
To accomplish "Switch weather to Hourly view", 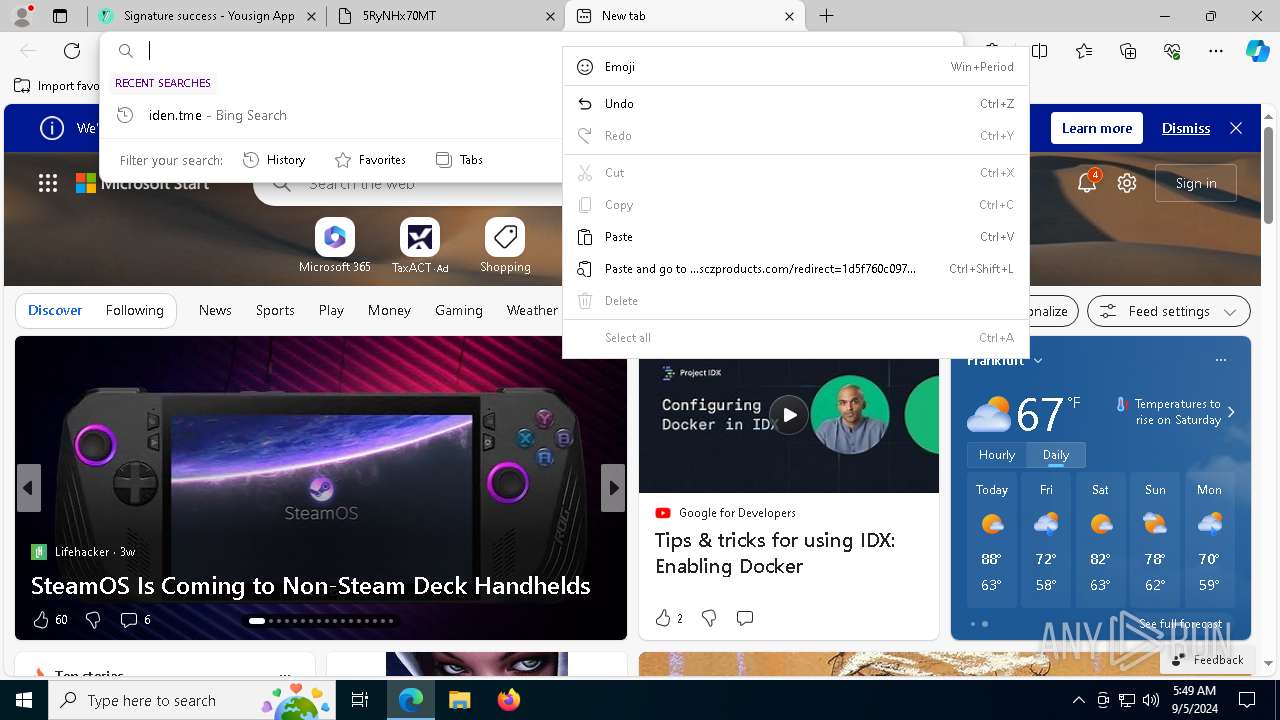I will tap(997, 455).
